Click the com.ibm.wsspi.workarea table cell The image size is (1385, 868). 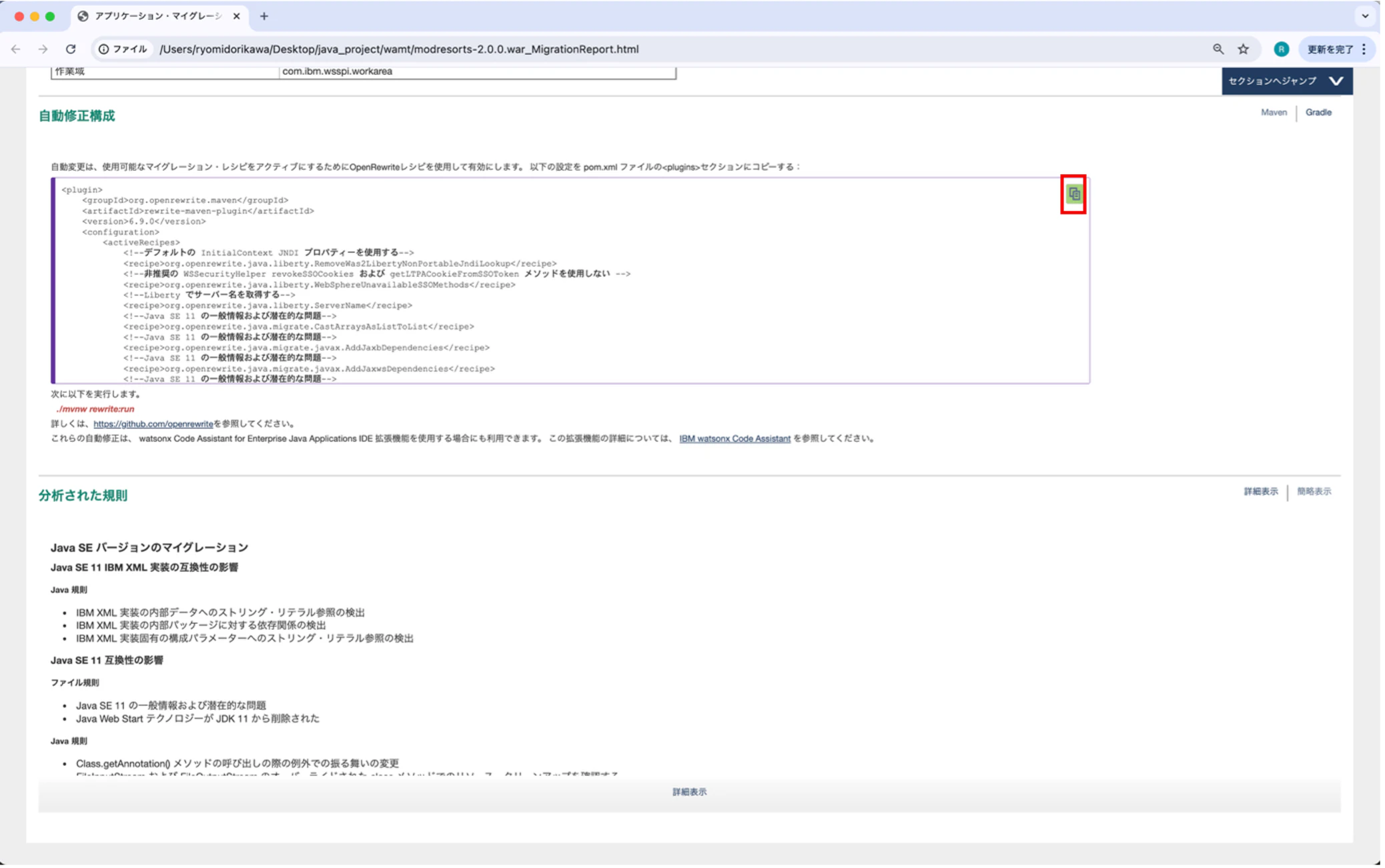click(478, 72)
